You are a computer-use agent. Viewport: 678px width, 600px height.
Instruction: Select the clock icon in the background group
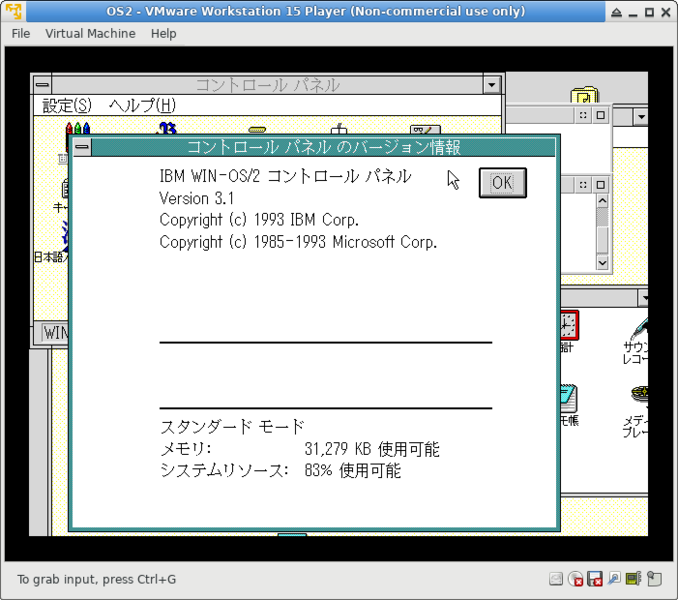(569, 325)
